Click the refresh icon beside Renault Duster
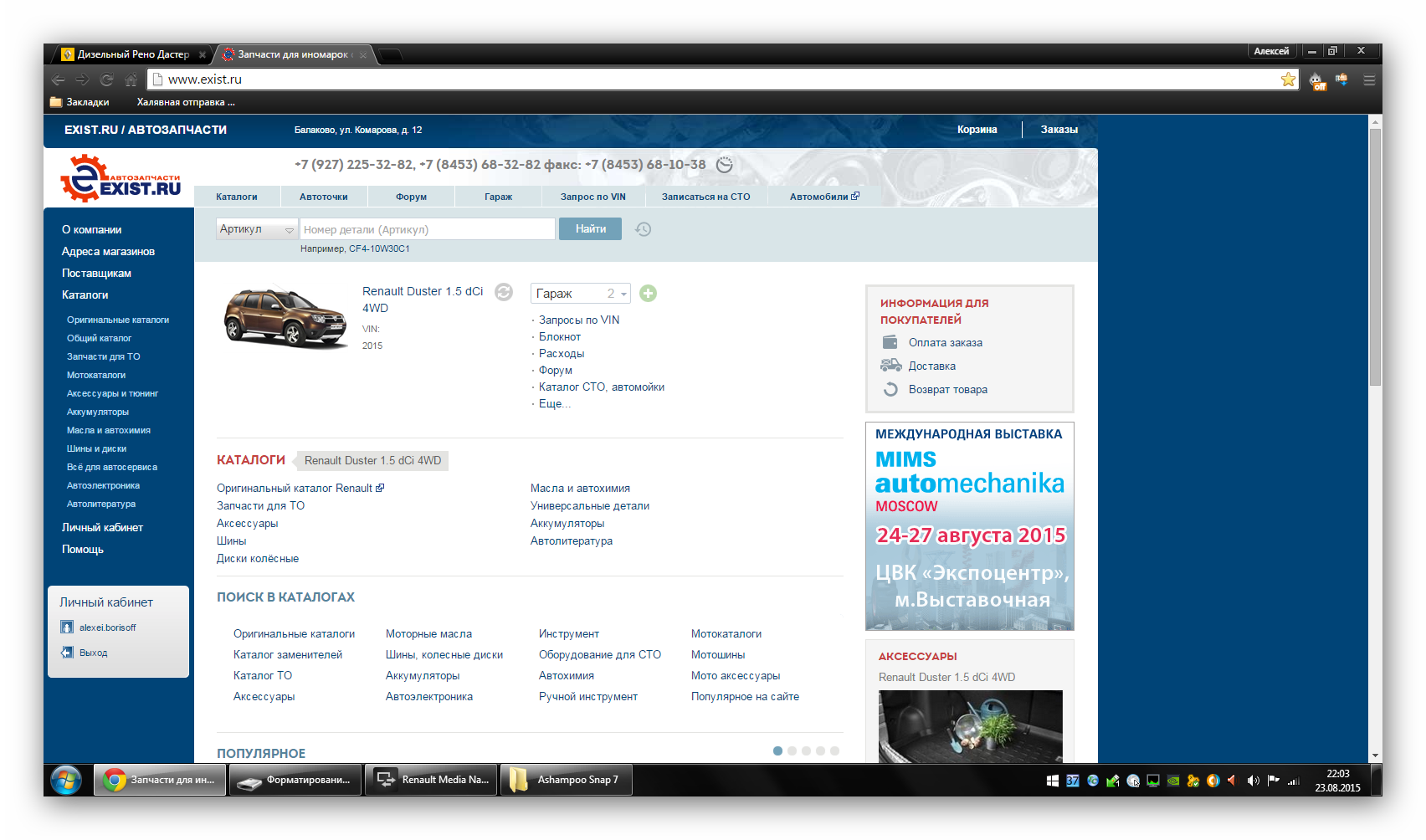1426x840 pixels. pyautogui.click(x=503, y=292)
